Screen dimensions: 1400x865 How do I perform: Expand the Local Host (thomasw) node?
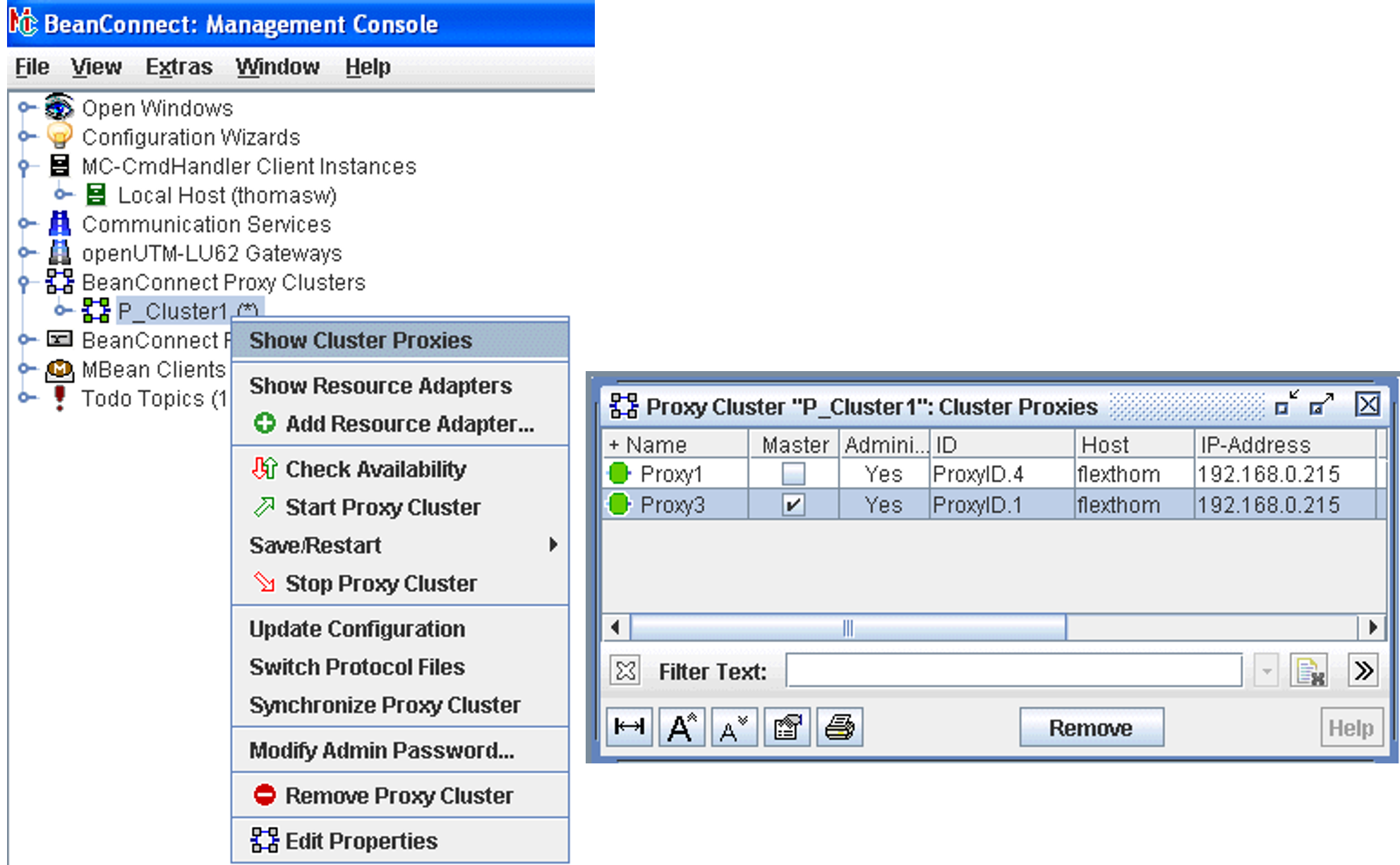[63, 194]
